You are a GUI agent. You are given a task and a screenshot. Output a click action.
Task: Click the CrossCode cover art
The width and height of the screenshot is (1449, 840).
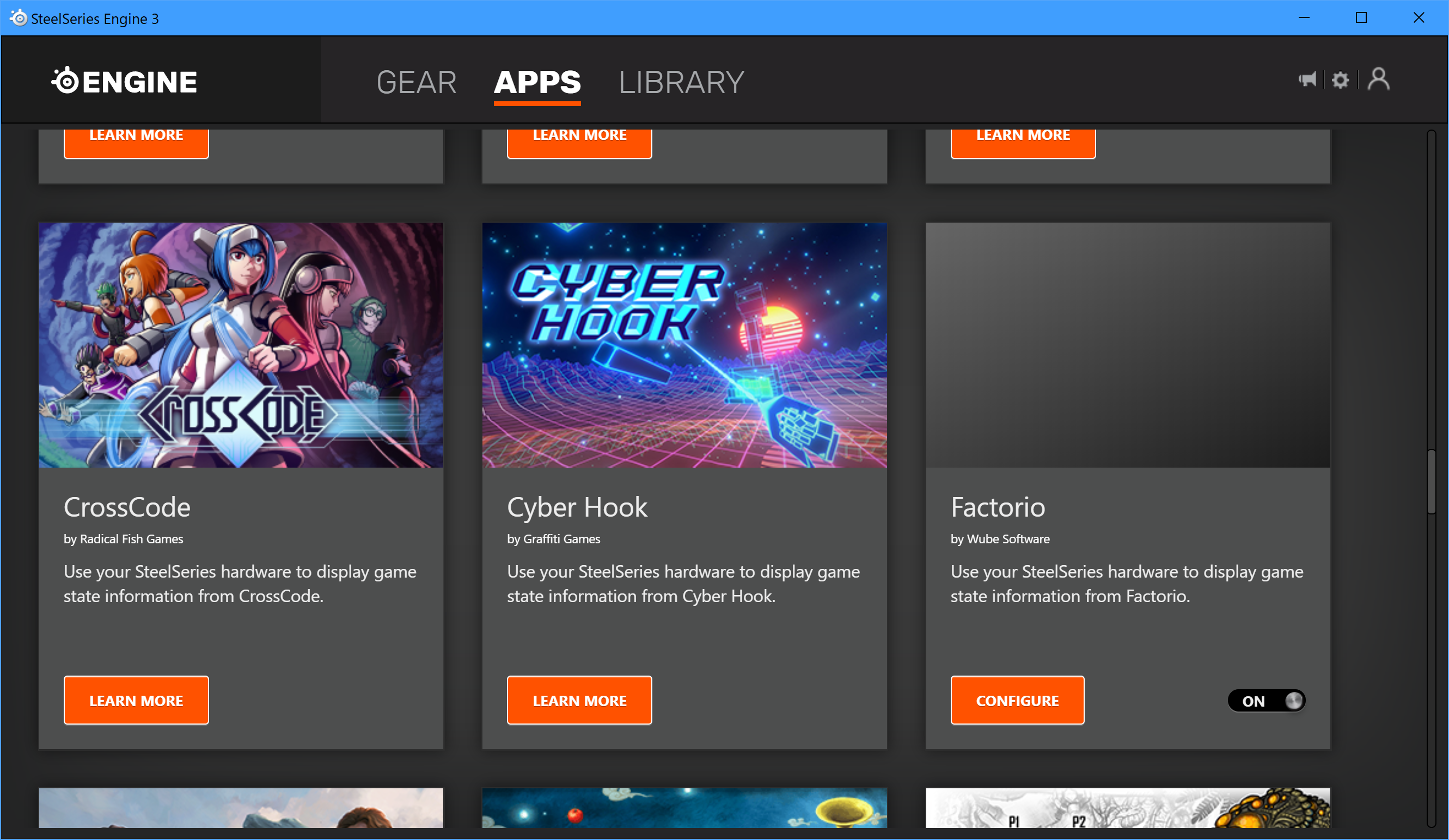241,345
